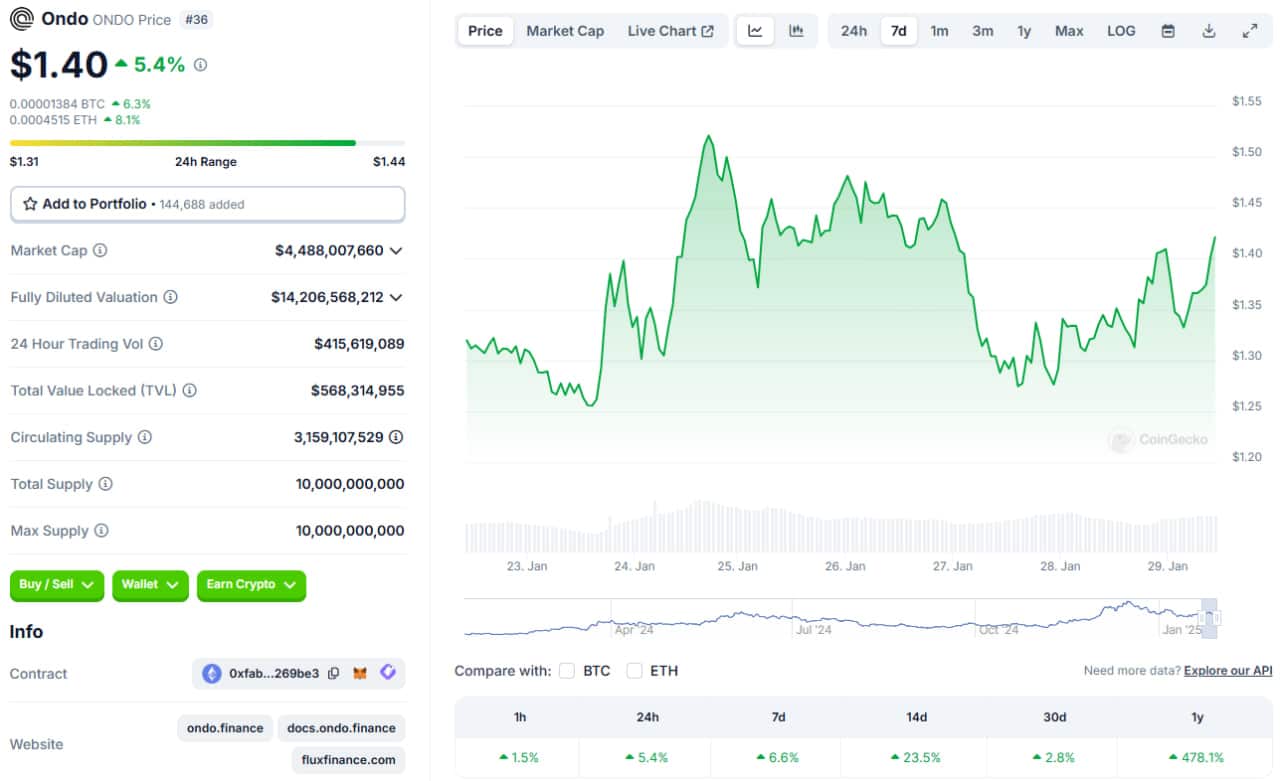The height and width of the screenshot is (781, 1280).
Task: Select the 1y time range
Action: [x=1024, y=31]
